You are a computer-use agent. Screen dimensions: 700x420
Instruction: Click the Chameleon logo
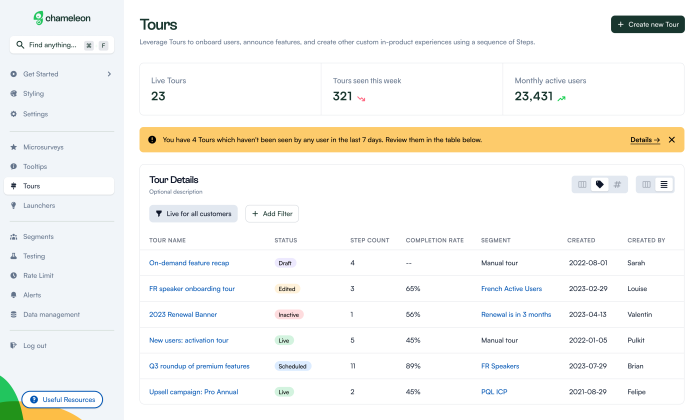[x=62, y=18]
